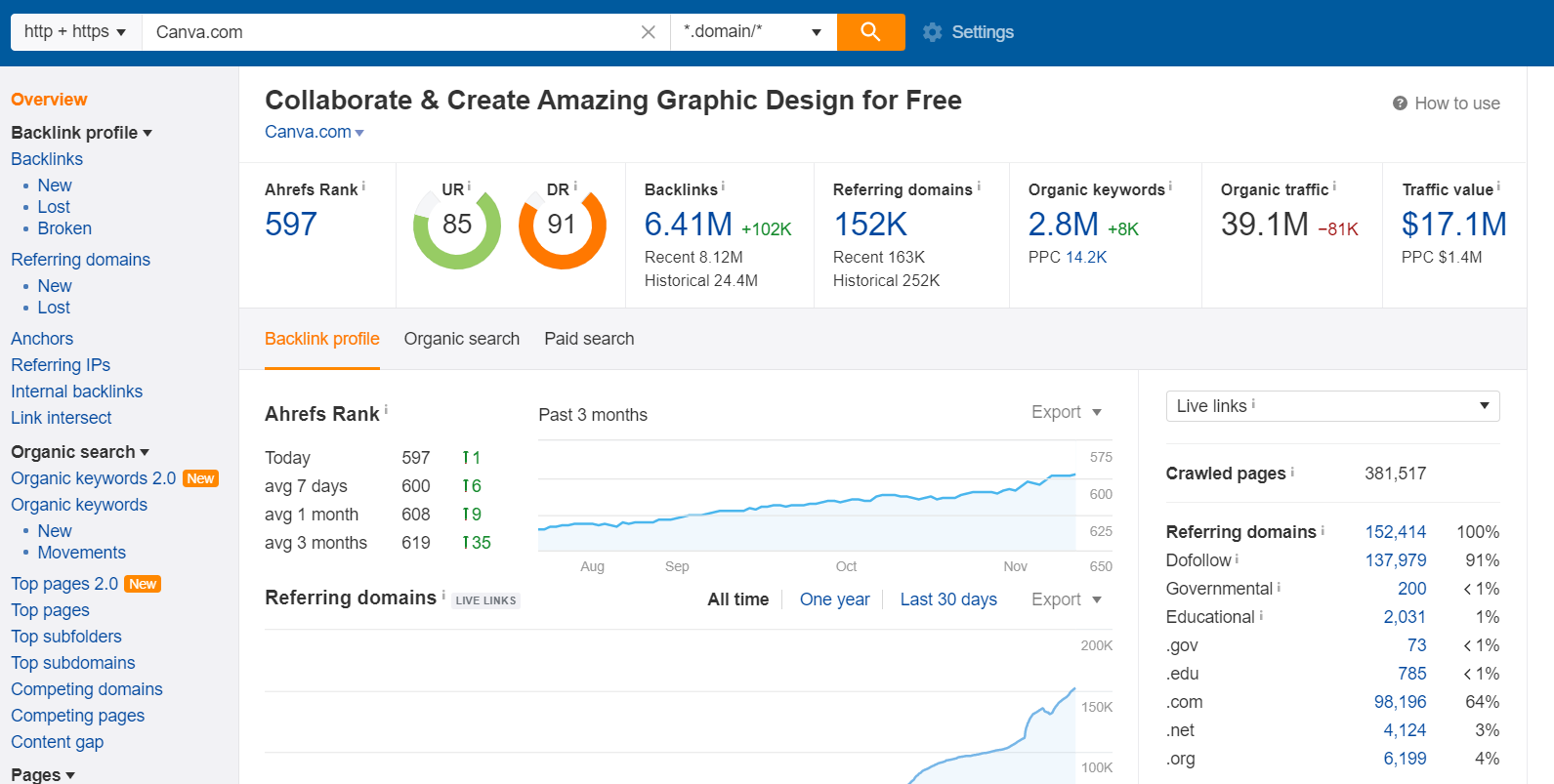Click info icon next to Crawled pages
The image size is (1554, 784).
[1293, 472]
